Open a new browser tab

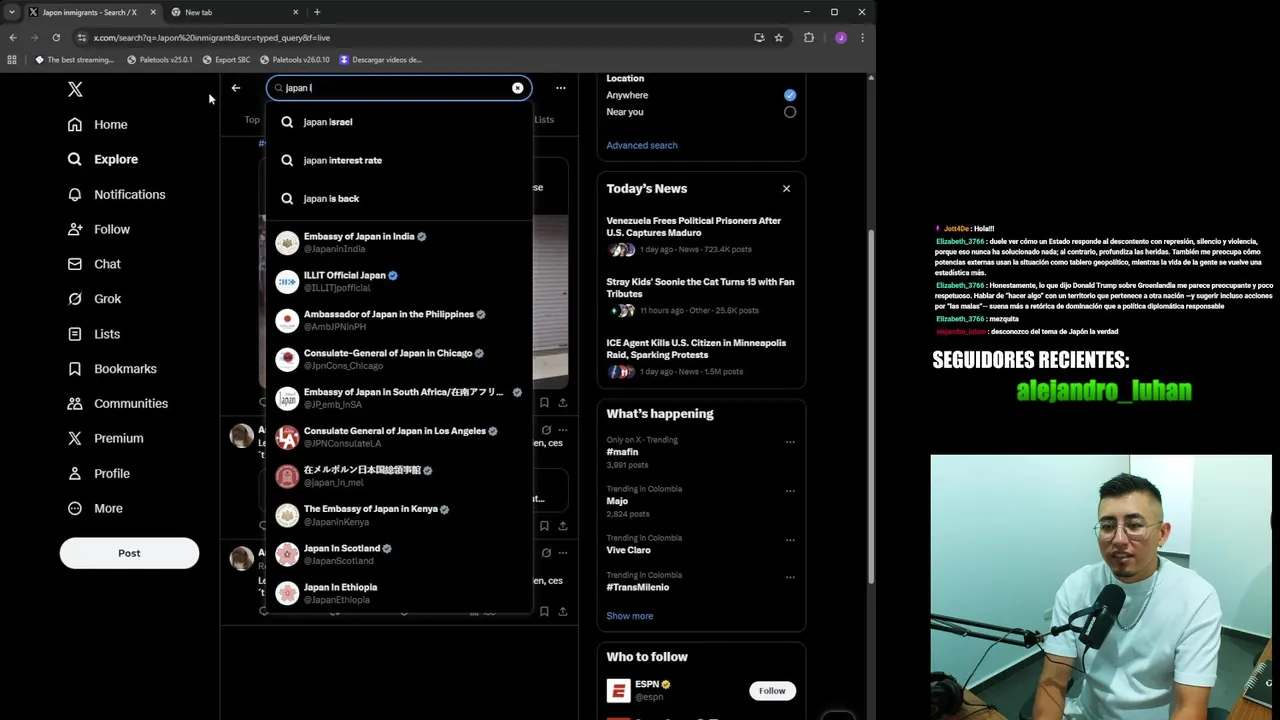pyautogui.click(x=317, y=12)
